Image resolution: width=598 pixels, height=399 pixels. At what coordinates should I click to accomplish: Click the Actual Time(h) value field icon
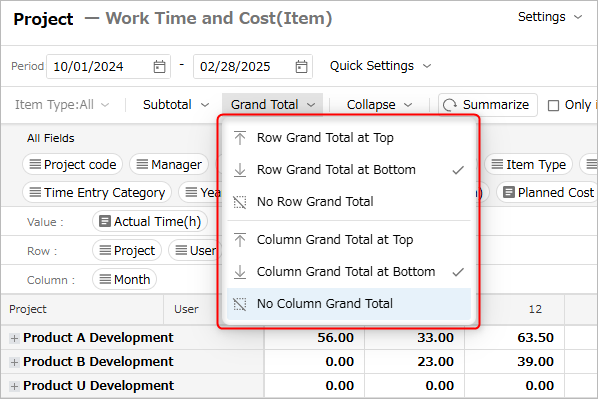pos(105,221)
